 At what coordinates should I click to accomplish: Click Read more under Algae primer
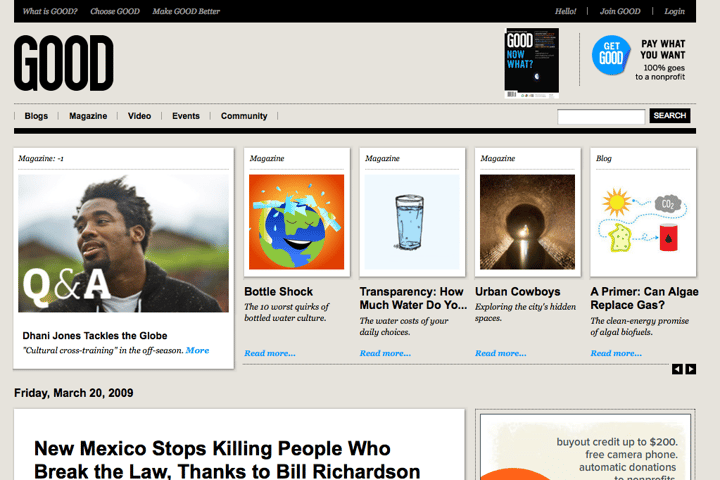click(x=616, y=353)
